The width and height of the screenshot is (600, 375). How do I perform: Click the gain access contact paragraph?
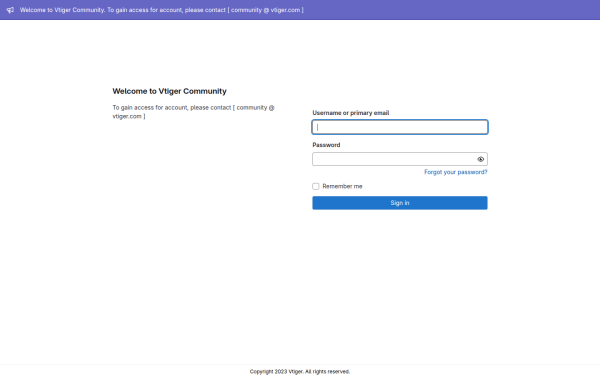pyautogui.click(x=194, y=112)
